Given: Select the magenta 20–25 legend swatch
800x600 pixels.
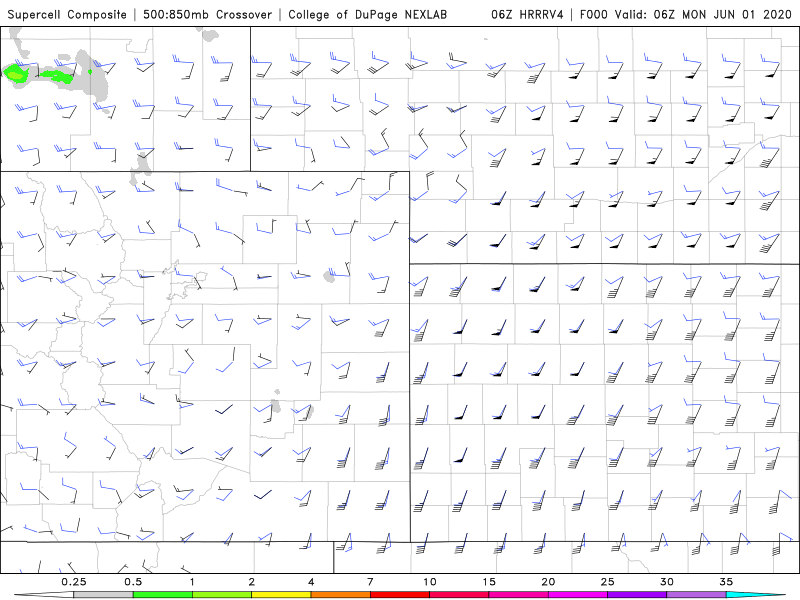Looking at the screenshot, I should [x=578, y=595].
